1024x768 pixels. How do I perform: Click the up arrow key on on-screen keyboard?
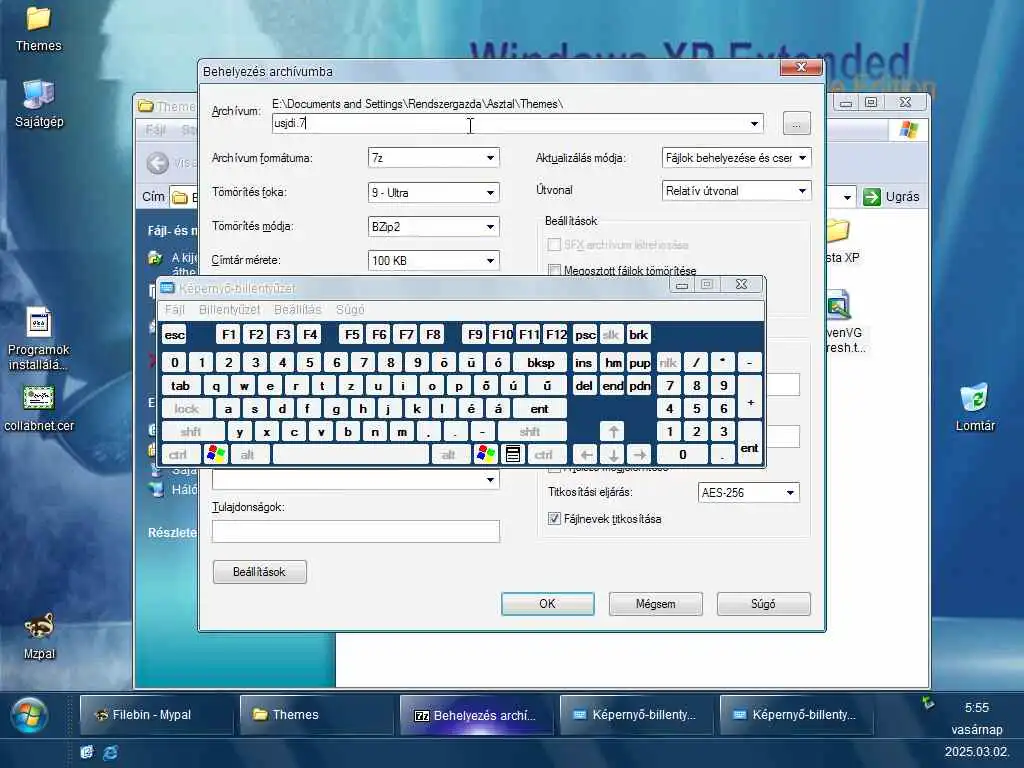coord(613,432)
